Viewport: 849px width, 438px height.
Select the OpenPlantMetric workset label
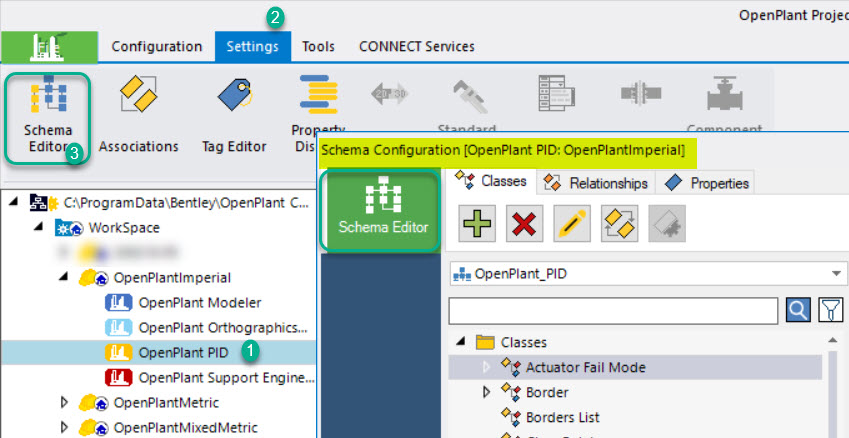166,402
